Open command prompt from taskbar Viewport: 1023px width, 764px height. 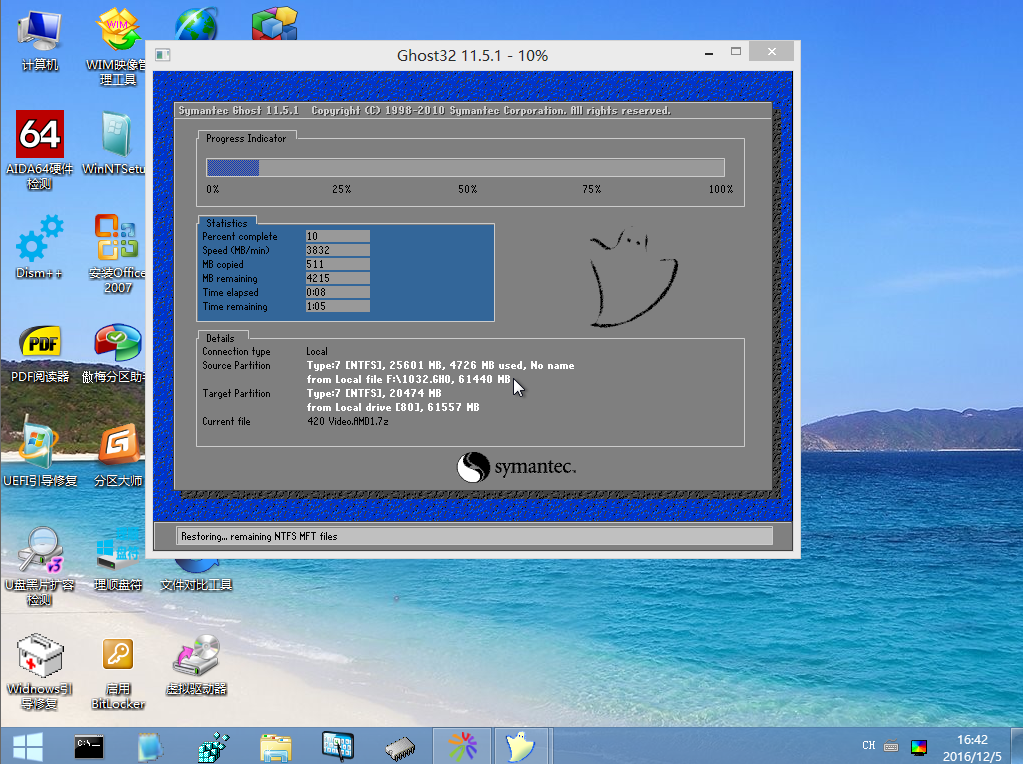(89, 746)
